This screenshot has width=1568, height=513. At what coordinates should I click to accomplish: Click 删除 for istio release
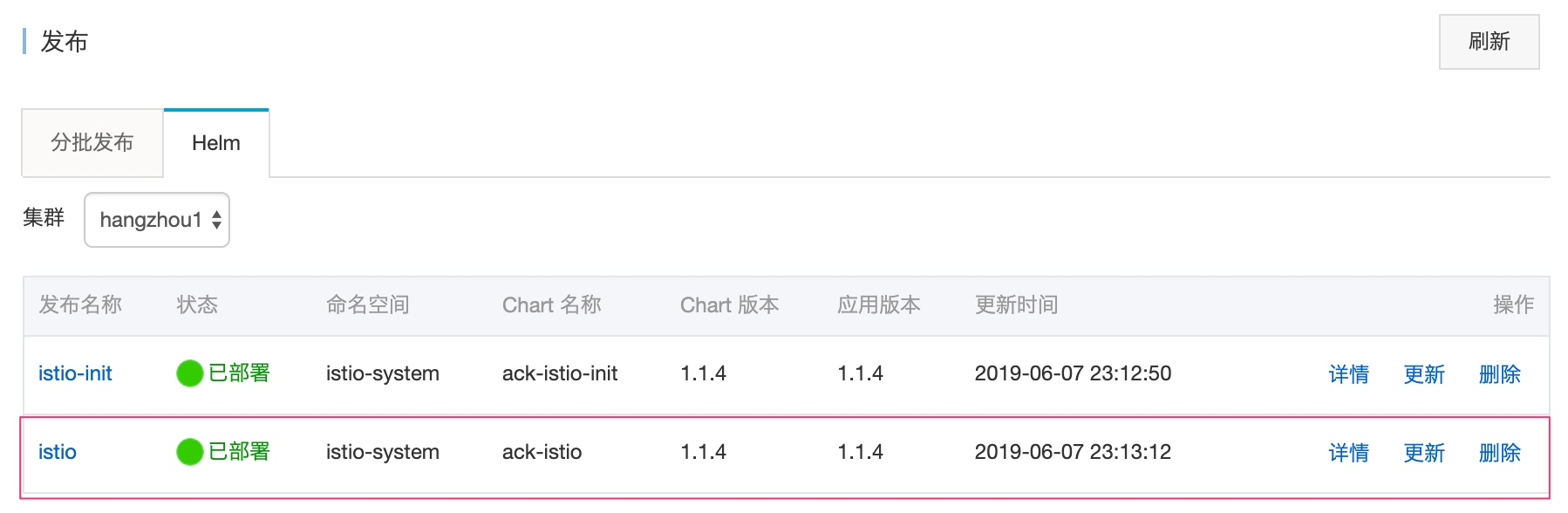coord(1500,453)
